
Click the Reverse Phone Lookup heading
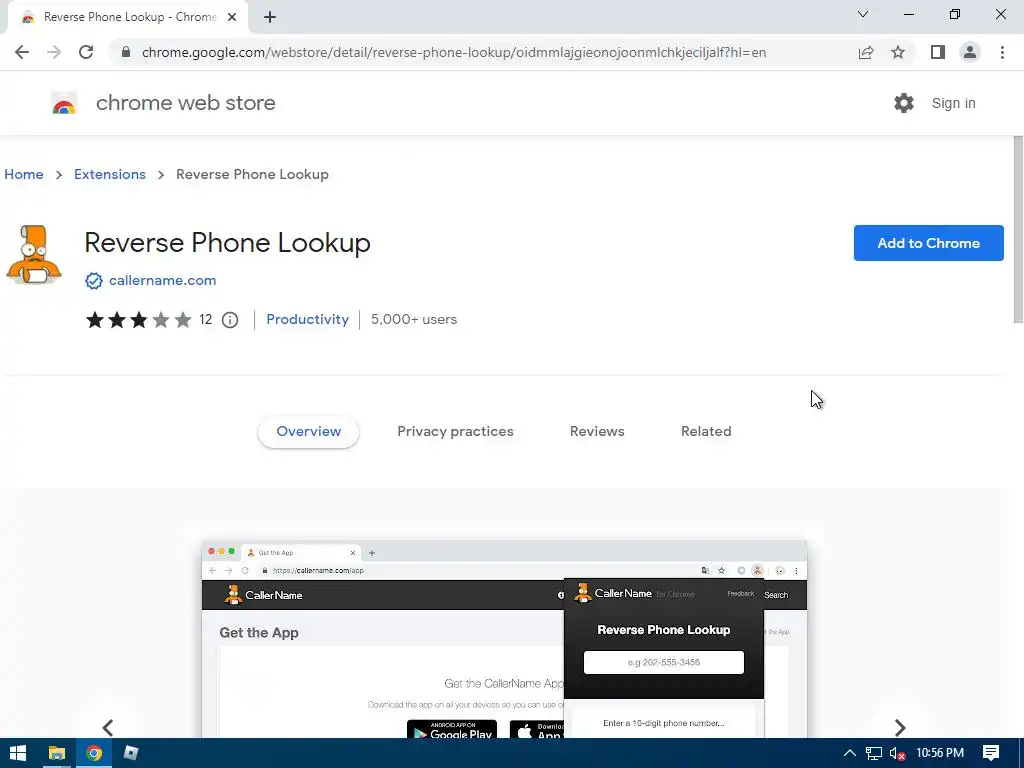pos(227,242)
